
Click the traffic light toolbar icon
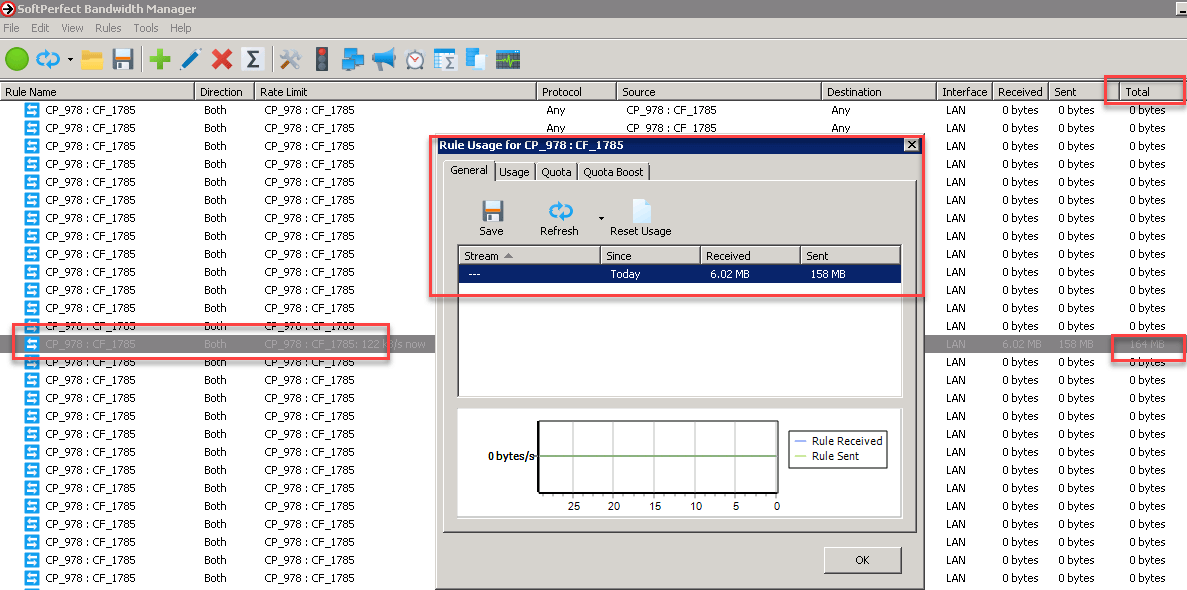[x=322, y=59]
